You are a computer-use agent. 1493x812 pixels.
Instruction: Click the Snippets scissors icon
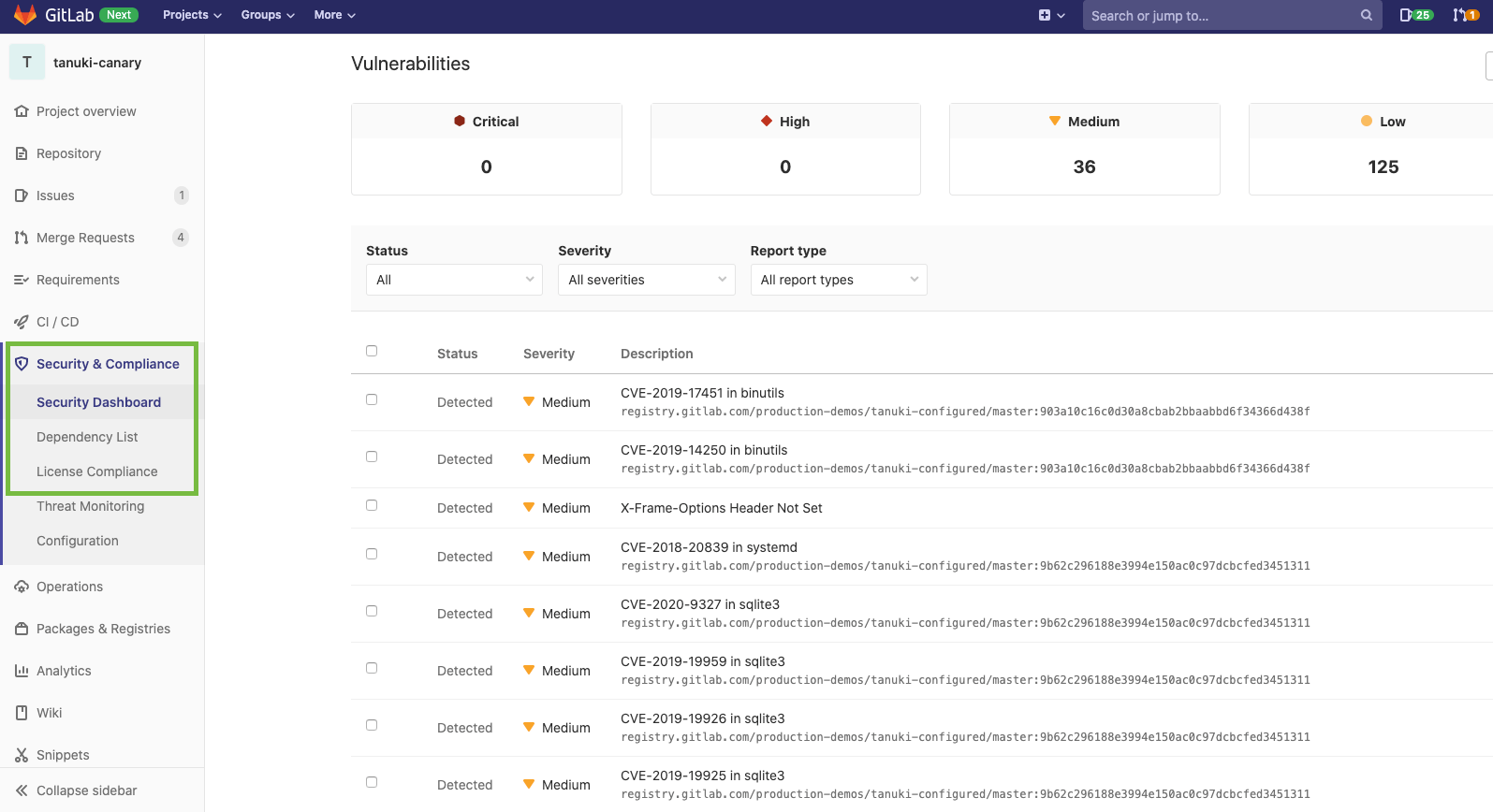22,755
